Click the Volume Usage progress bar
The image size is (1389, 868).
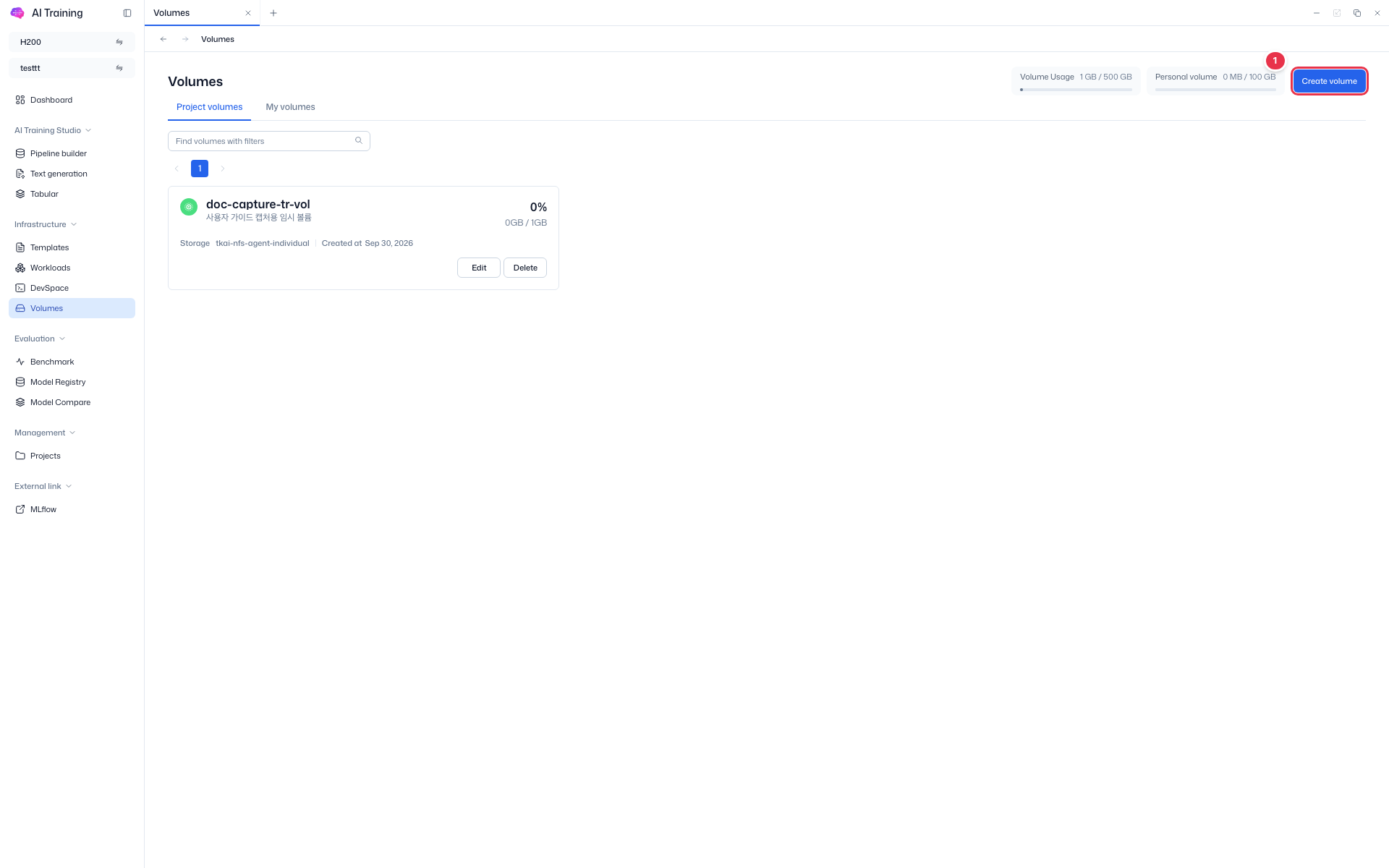[x=1076, y=90]
